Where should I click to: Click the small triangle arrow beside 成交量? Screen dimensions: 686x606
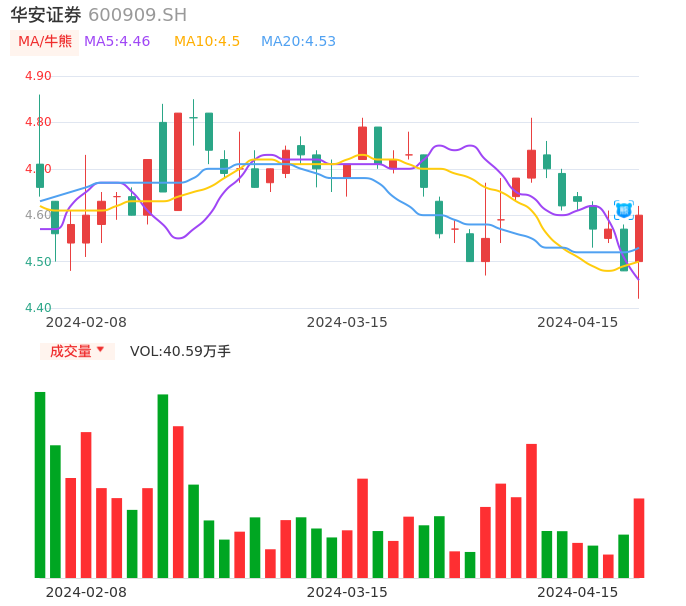pyautogui.click(x=100, y=349)
